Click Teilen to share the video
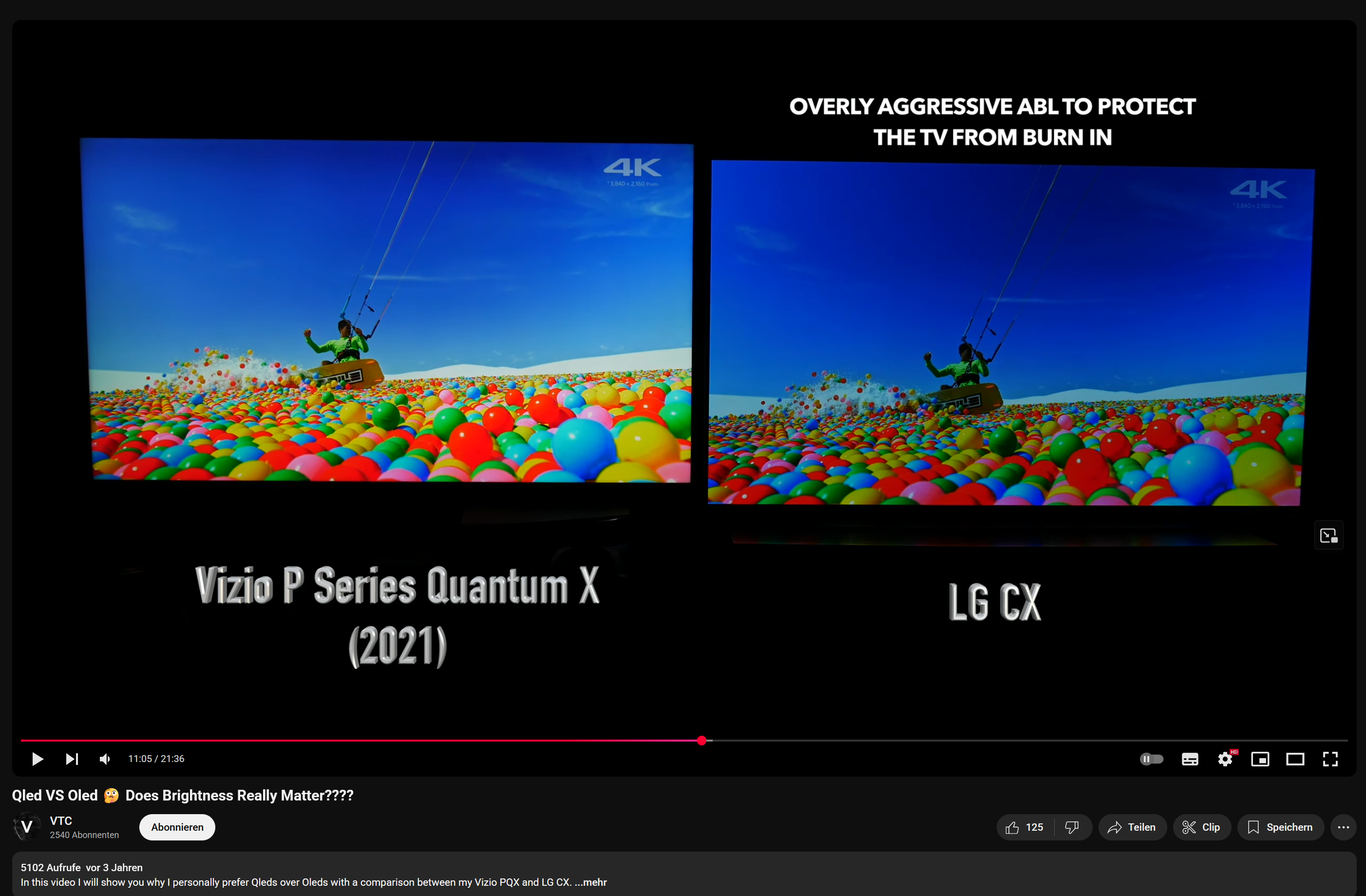Viewport: 1366px width, 896px height. pos(1132,827)
